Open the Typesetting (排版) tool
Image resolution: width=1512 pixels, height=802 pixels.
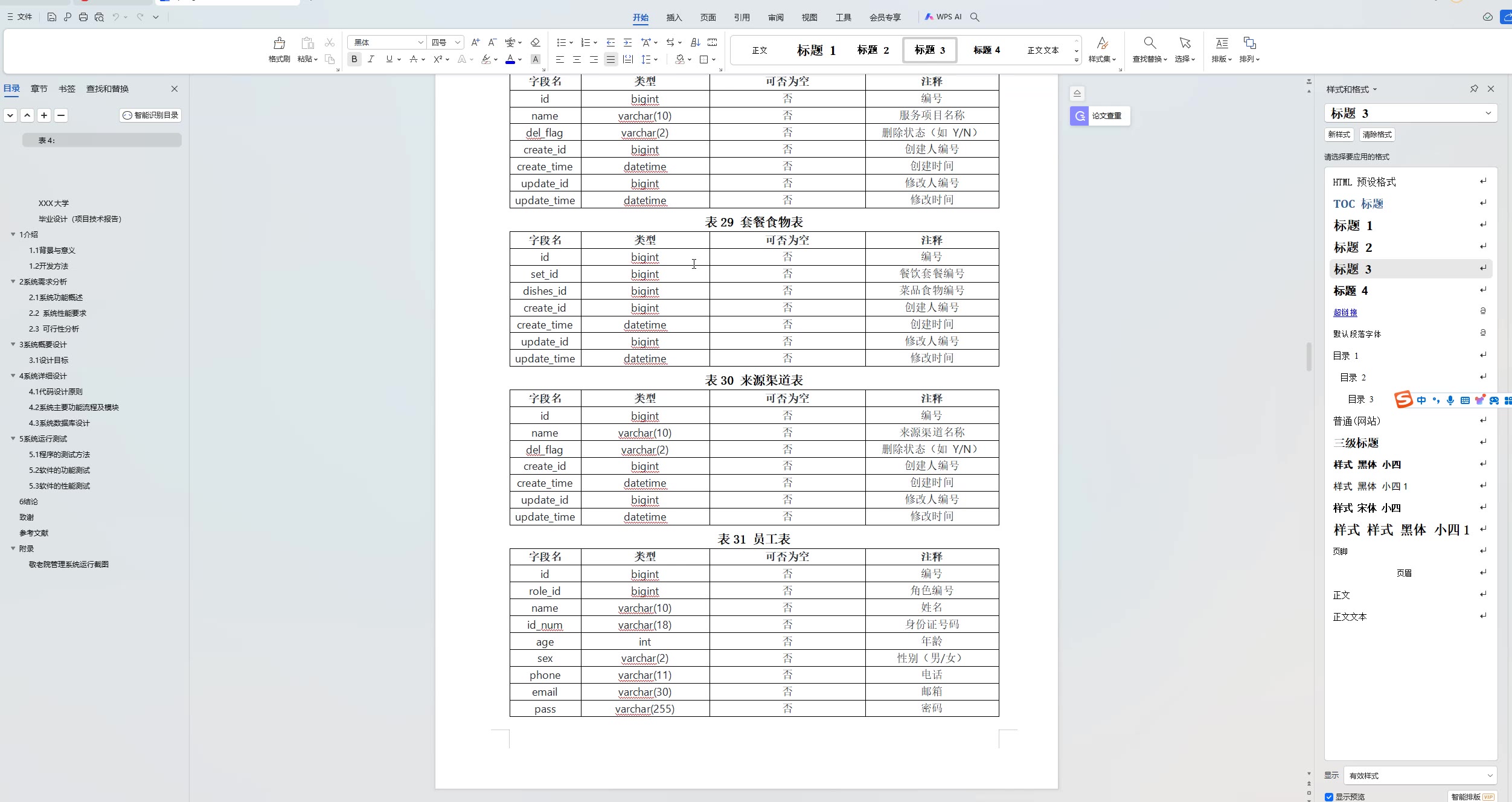point(1222,50)
